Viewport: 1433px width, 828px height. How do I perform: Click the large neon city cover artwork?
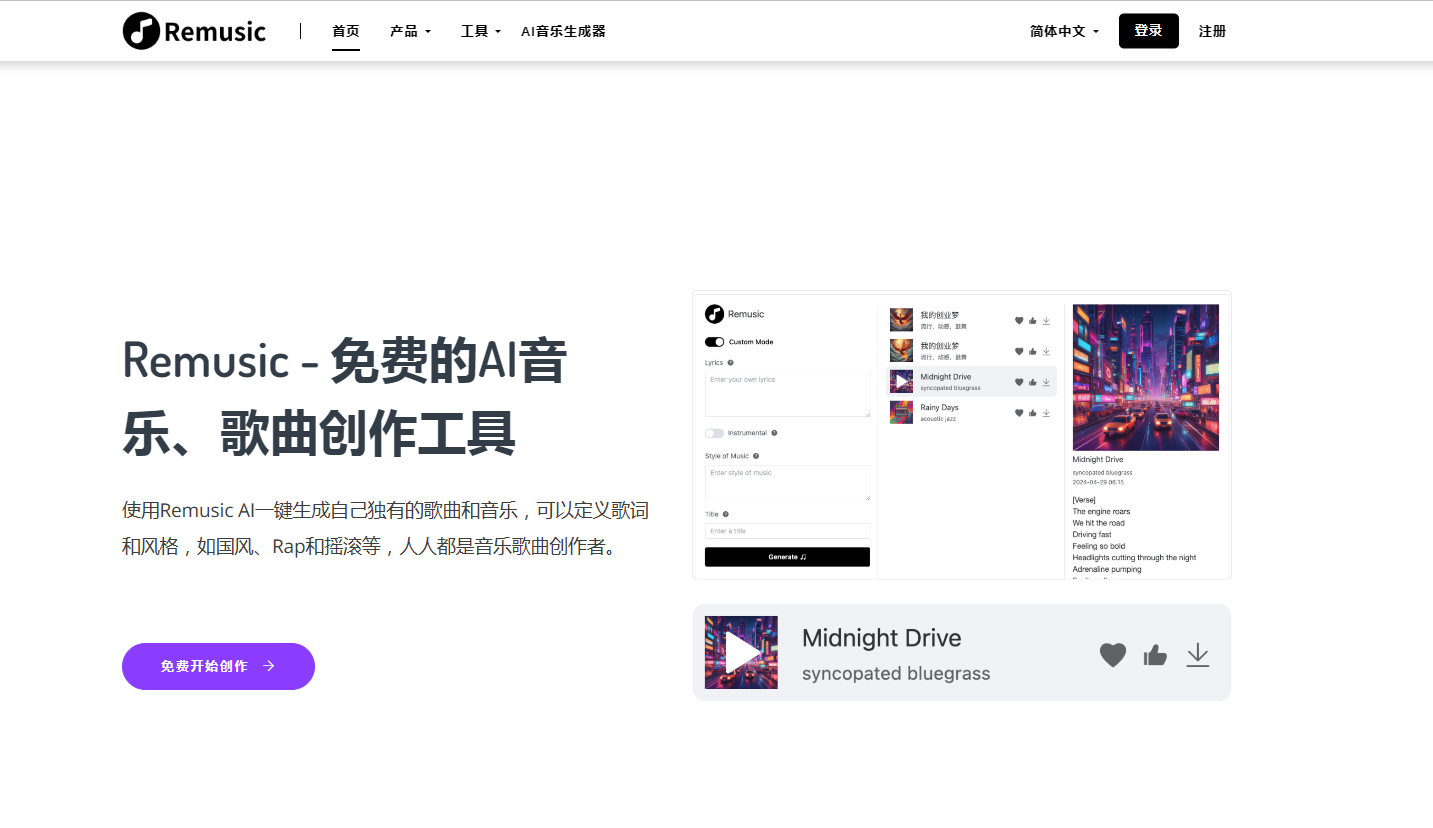1146,377
